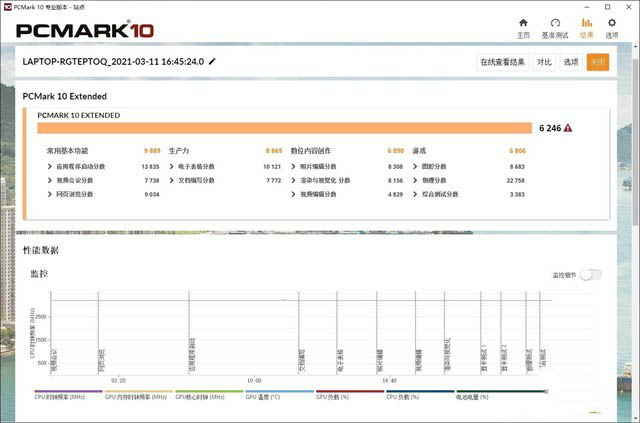Select the 结果 results bar-chart icon
Image resolution: width=640 pixels, height=423 pixels.
click(587, 23)
